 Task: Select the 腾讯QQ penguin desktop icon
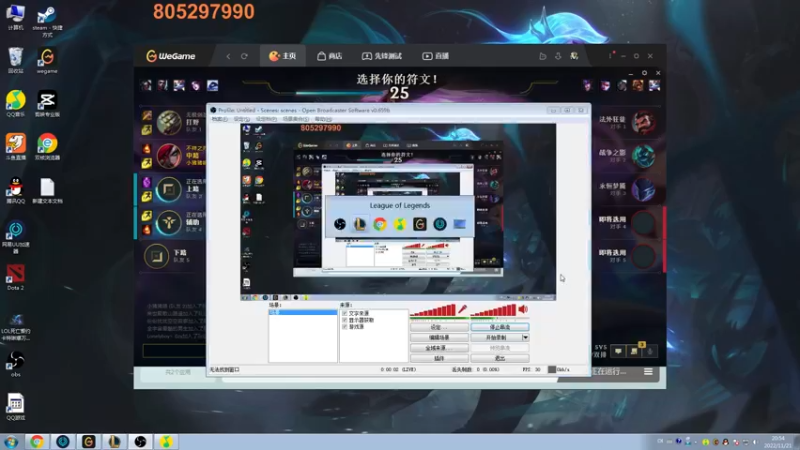pos(15,190)
